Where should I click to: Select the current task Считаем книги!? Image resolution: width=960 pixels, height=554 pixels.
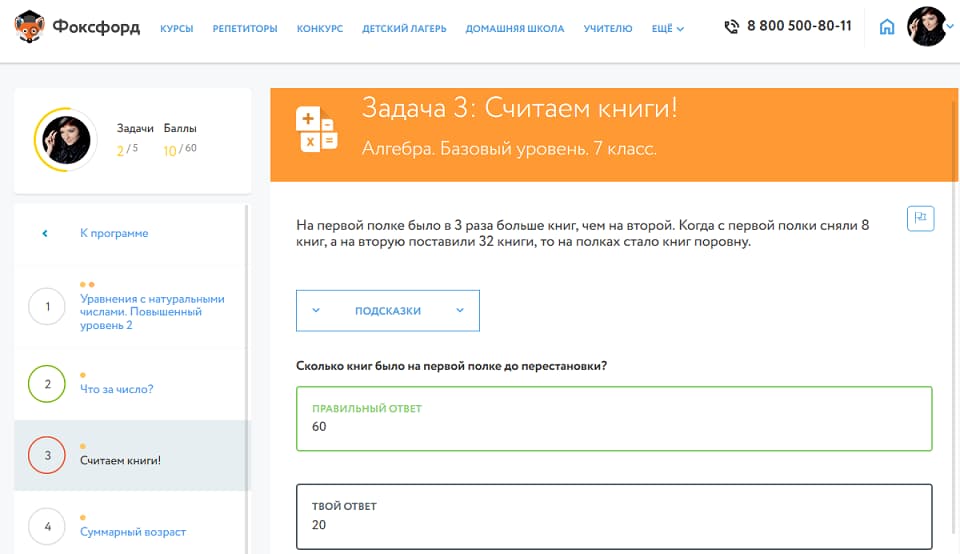tap(120, 461)
